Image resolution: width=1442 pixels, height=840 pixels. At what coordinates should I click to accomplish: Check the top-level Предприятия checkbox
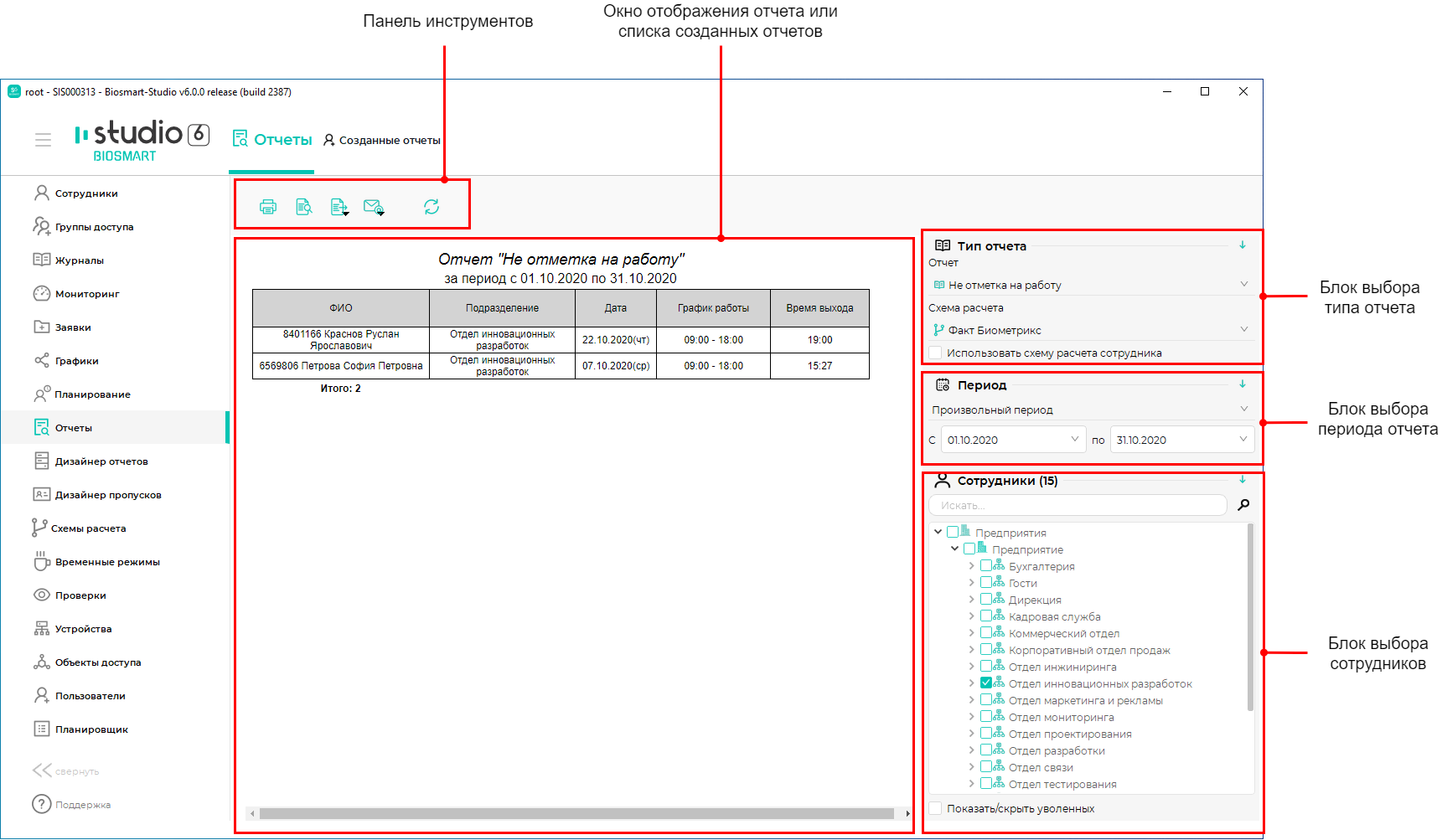pyautogui.click(x=953, y=533)
